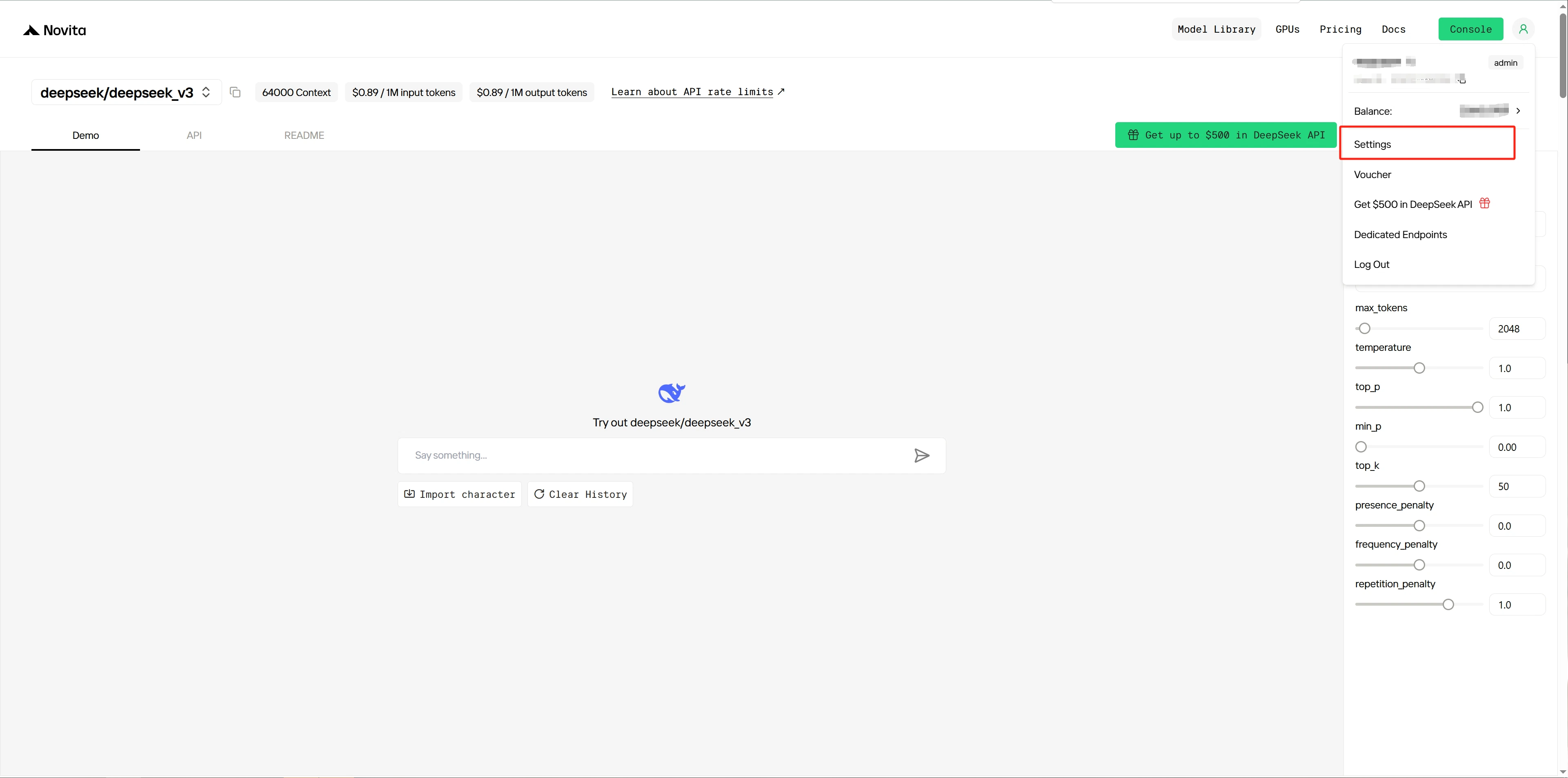Edit the top_k value field 50
The height and width of the screenshot is (778, 1568).
(1517, 486)
